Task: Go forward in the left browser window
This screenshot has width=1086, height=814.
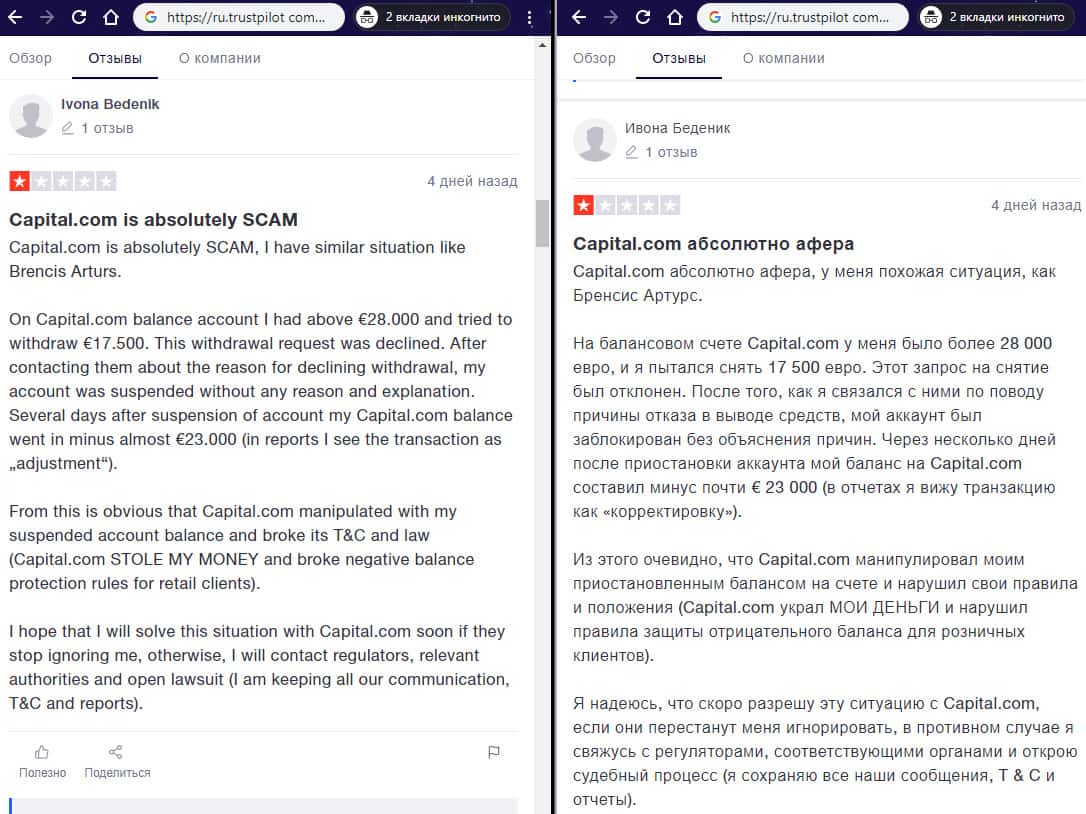Action: 46,17
